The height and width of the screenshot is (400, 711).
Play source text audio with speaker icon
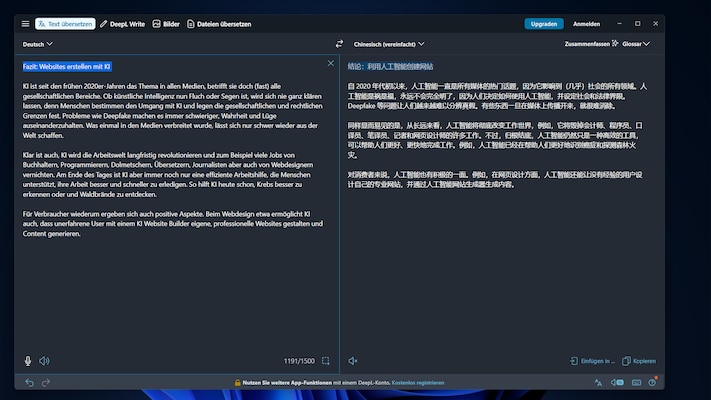coord(44,361)
